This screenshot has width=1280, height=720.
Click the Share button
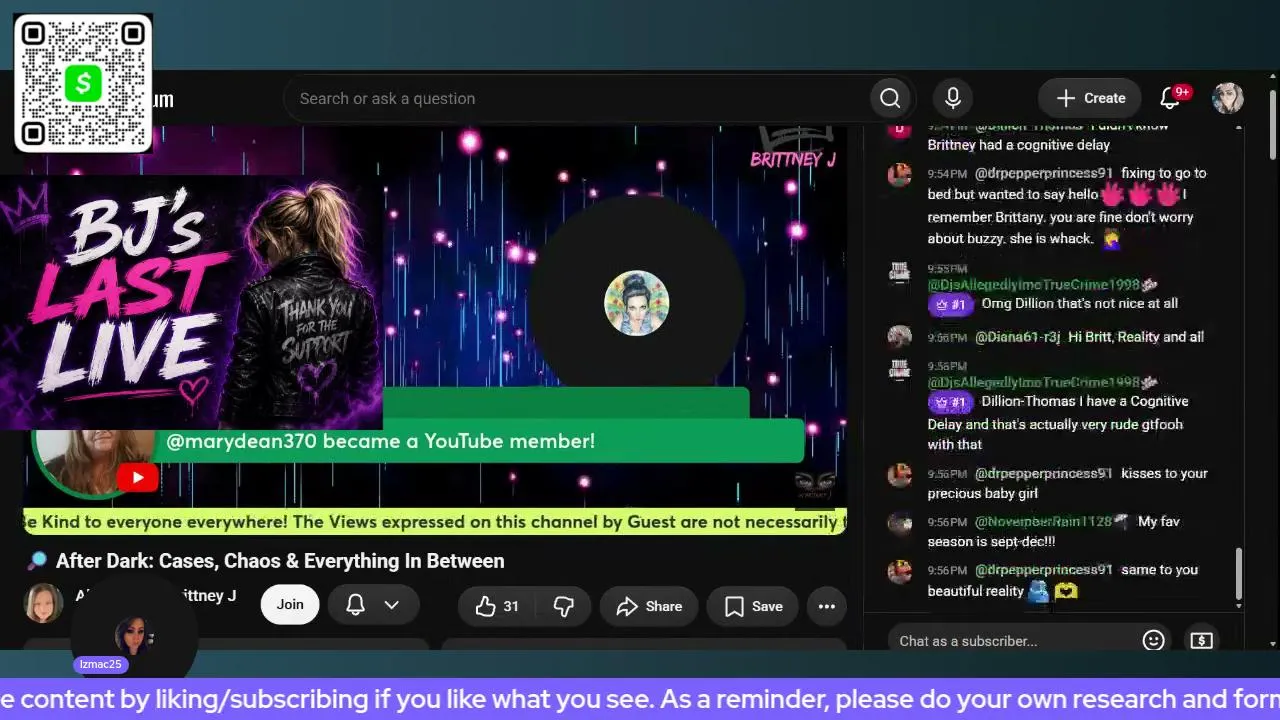(649, 606)
